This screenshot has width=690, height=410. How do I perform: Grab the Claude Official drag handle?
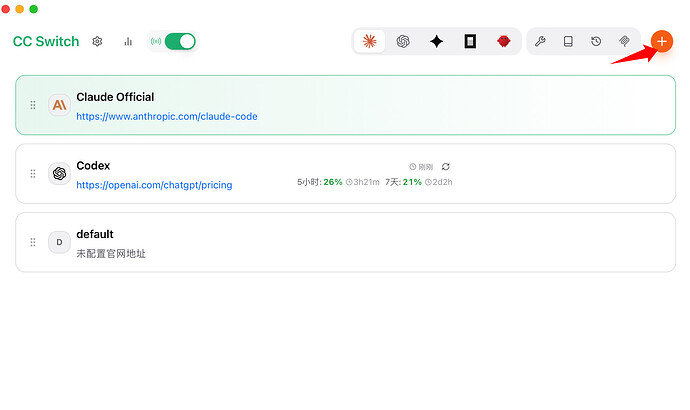pyautogui.click(x=33, y=105)
